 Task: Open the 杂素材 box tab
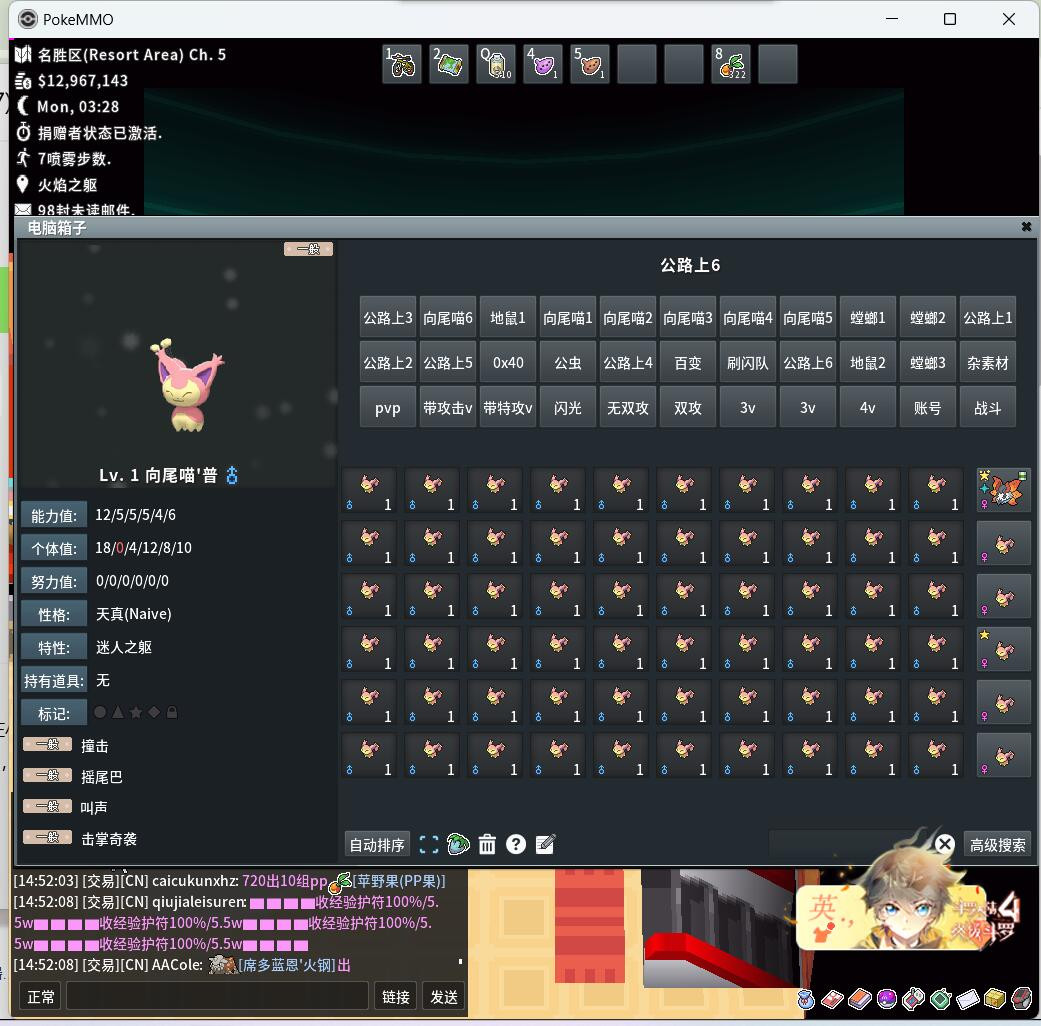click(987, 363)
